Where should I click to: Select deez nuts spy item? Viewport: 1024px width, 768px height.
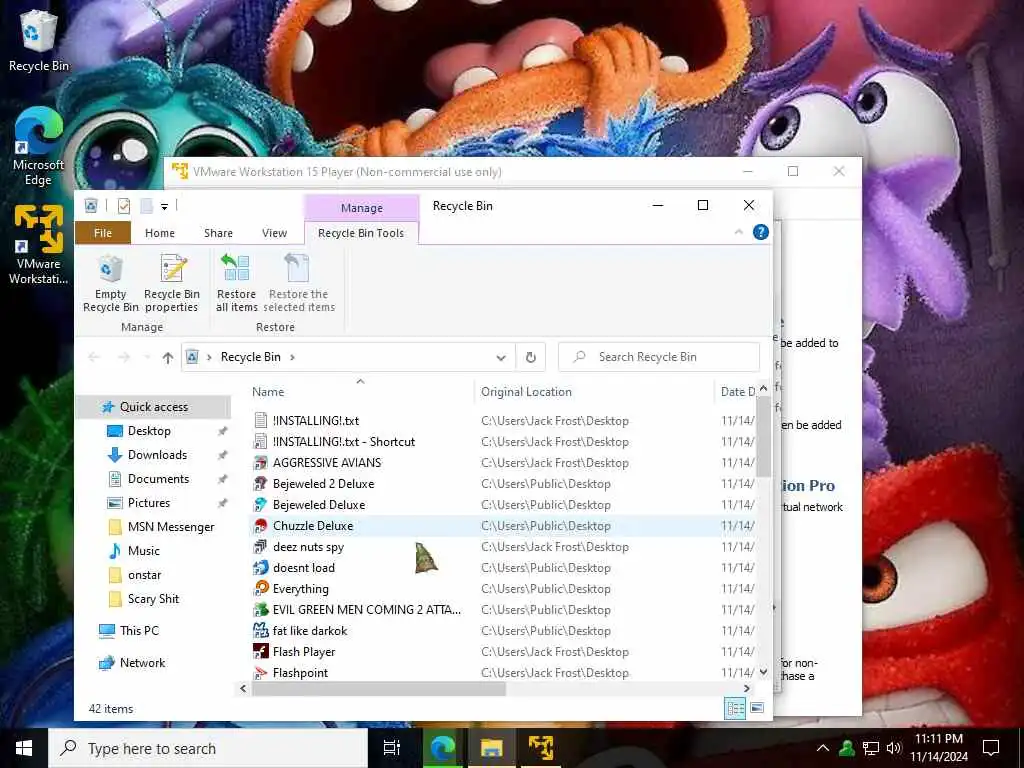tap(308, 547)
